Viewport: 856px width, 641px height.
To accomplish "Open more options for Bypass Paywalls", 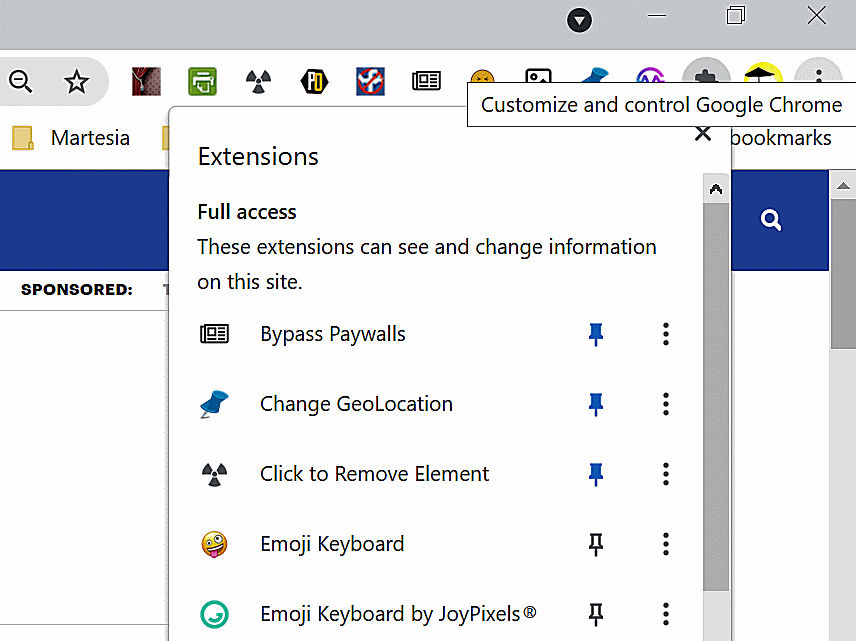I will click(x=665, y=334).
